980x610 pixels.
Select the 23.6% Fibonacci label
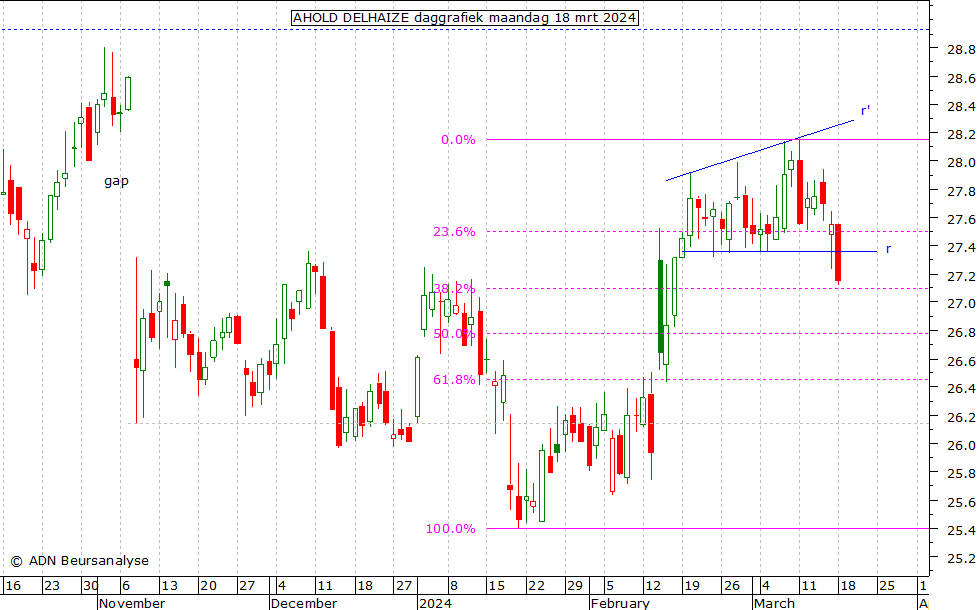(x=454, y=232)
